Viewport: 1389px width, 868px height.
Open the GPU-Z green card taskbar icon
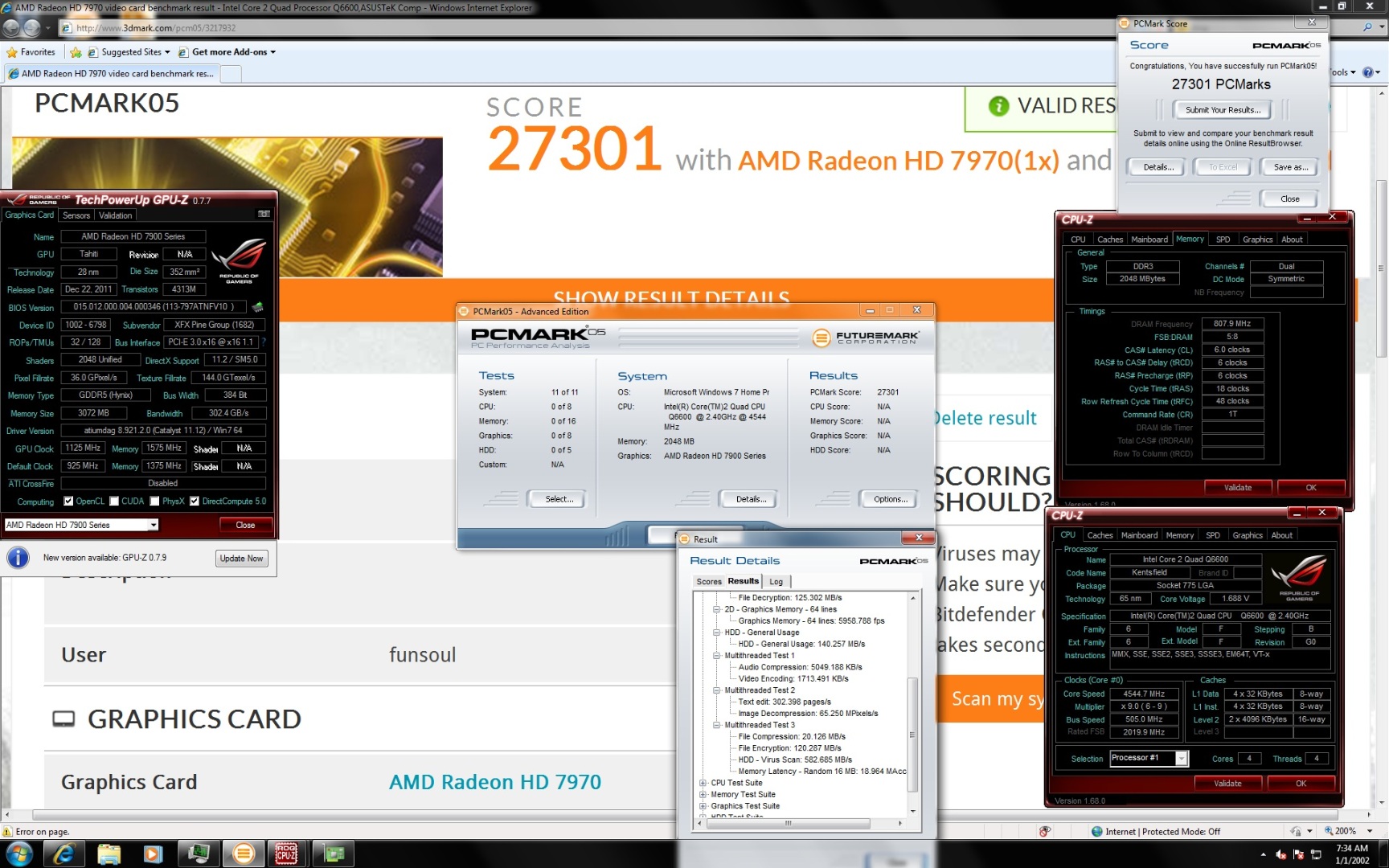coord(334,854)
